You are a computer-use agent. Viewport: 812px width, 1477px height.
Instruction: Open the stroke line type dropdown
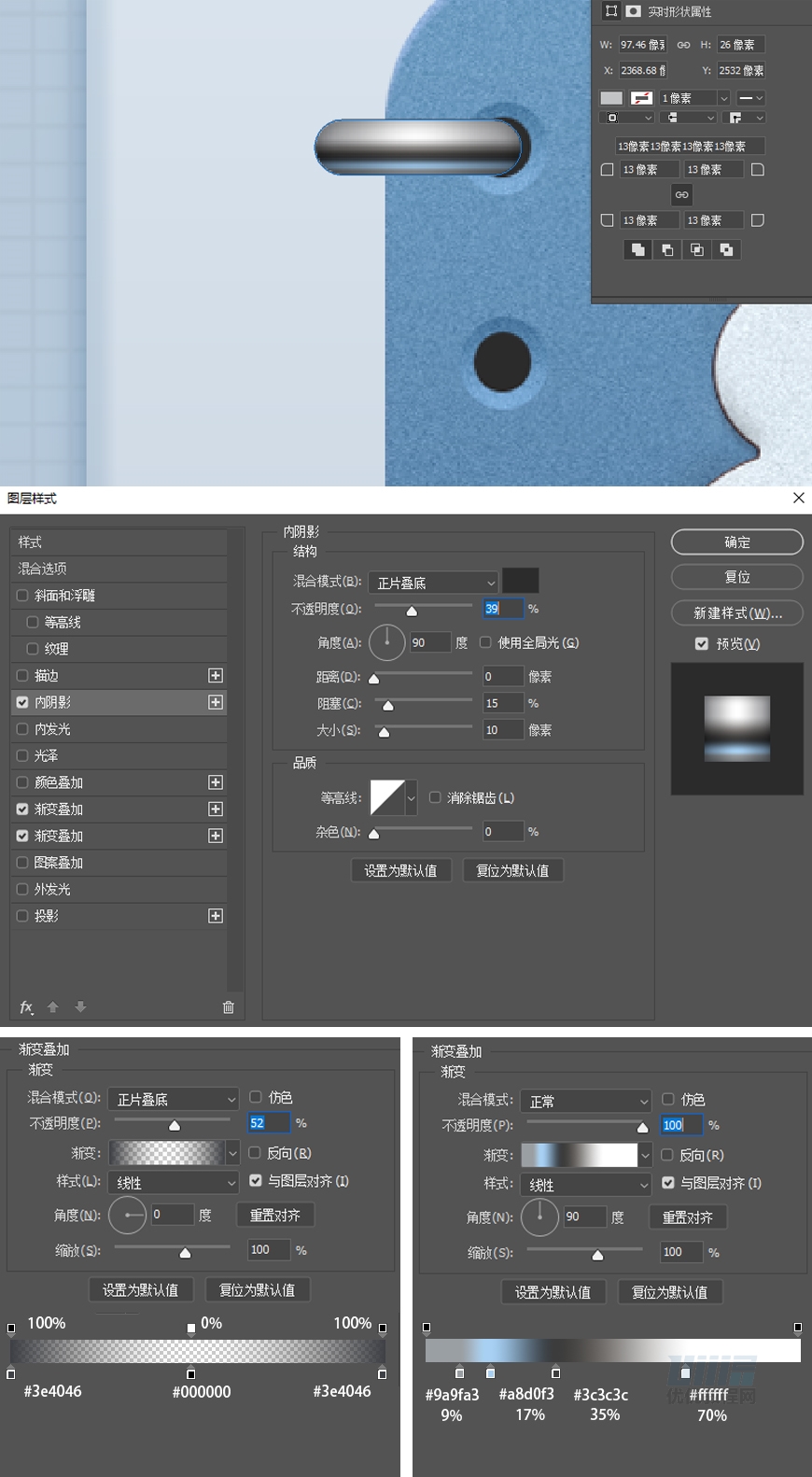[x=751, y=98]
